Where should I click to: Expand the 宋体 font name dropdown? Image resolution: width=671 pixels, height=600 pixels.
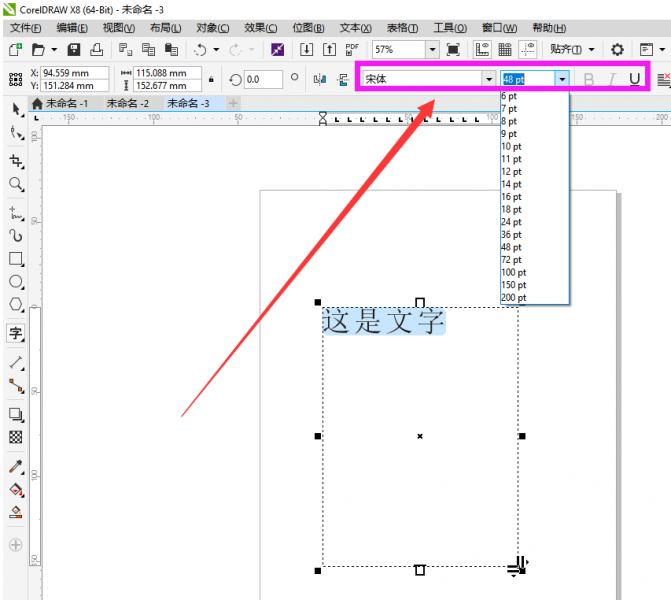pyautogui.click(x=488, y=79)
